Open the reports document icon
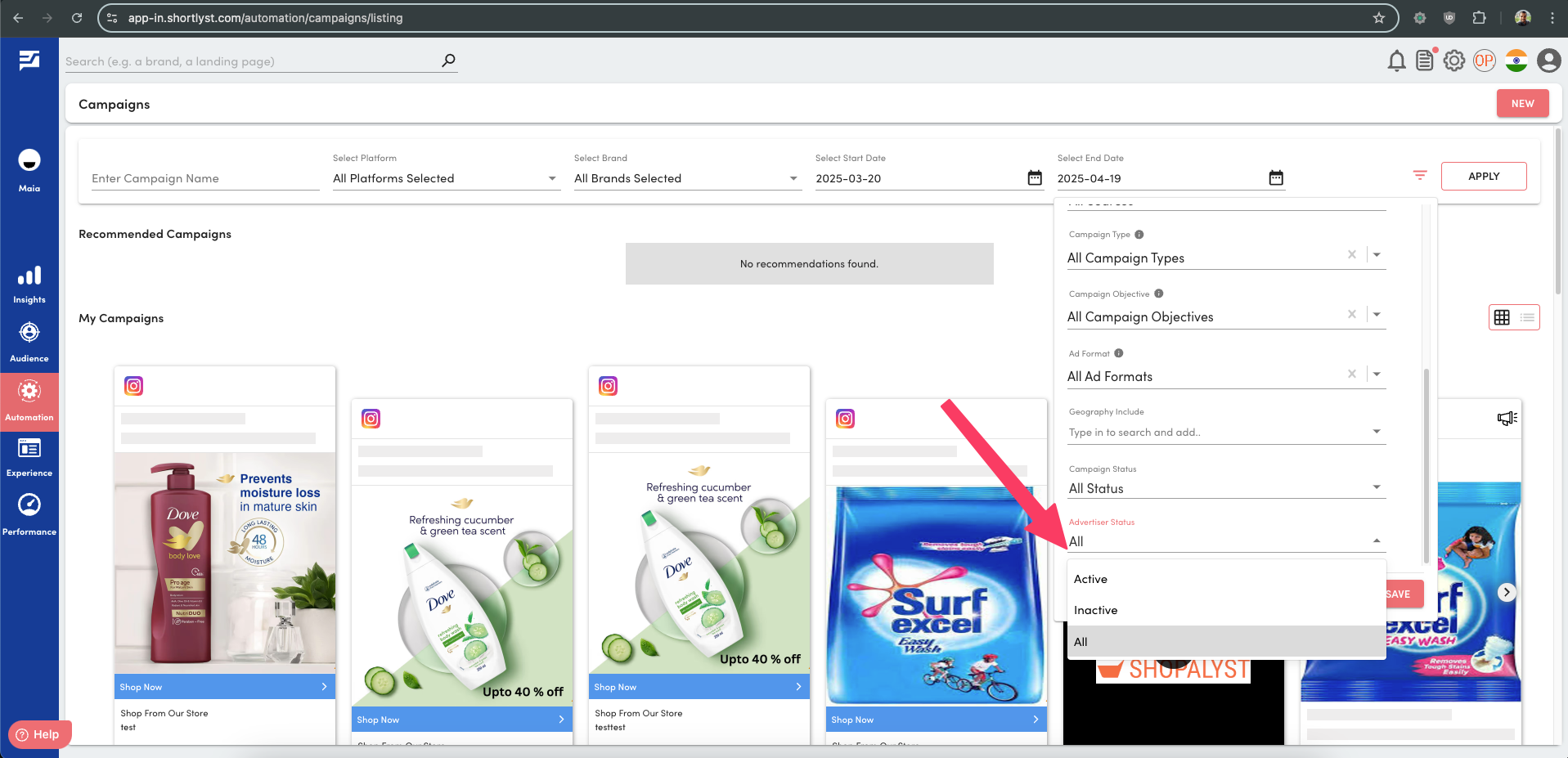Viewport: 1568px width, 758px height. (x=1426, y=61)
